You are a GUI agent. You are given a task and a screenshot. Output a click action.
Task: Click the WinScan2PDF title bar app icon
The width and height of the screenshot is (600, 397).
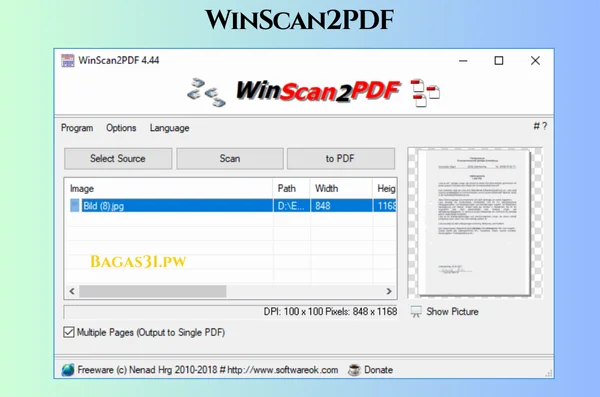click(x=68, y=60)
